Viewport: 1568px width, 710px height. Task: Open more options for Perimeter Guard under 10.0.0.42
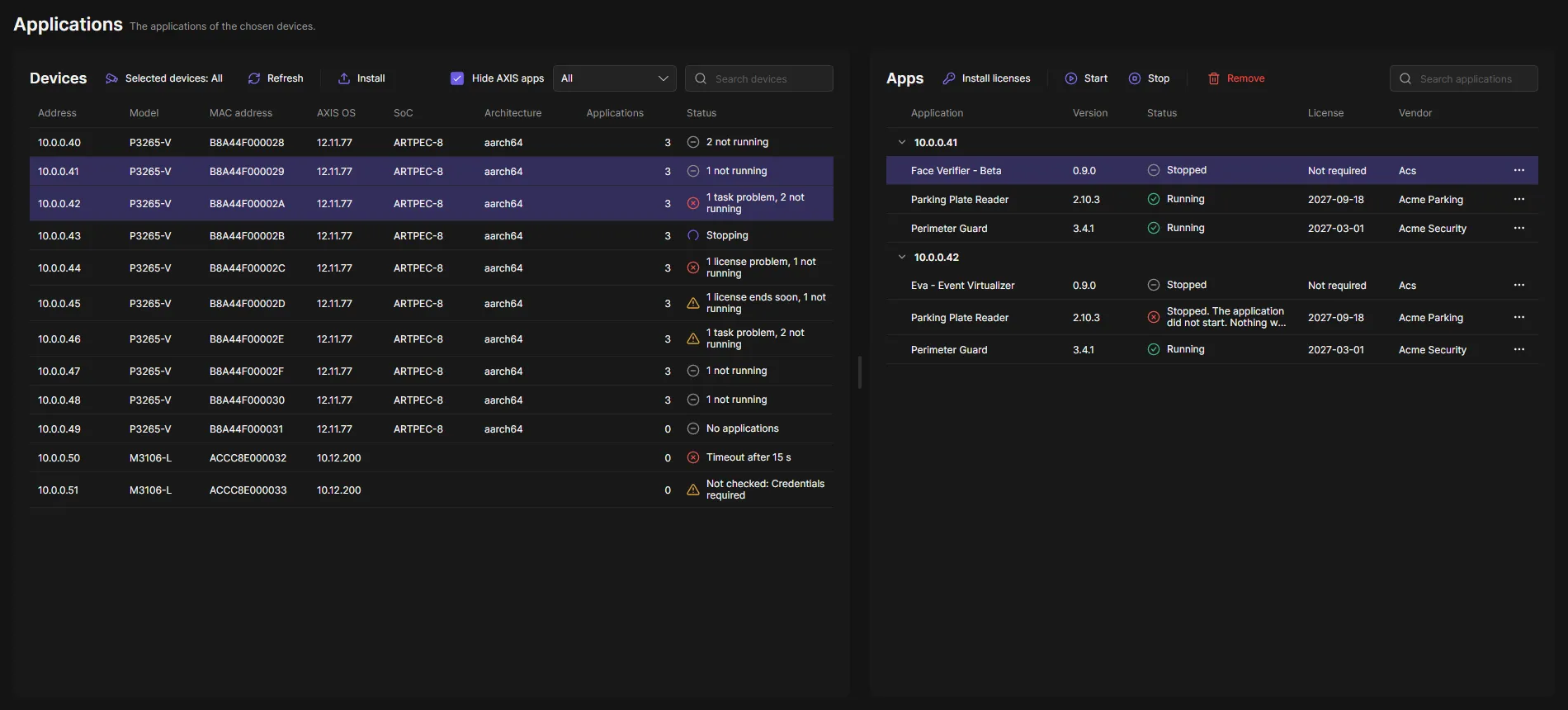[x=1519, y=349]
